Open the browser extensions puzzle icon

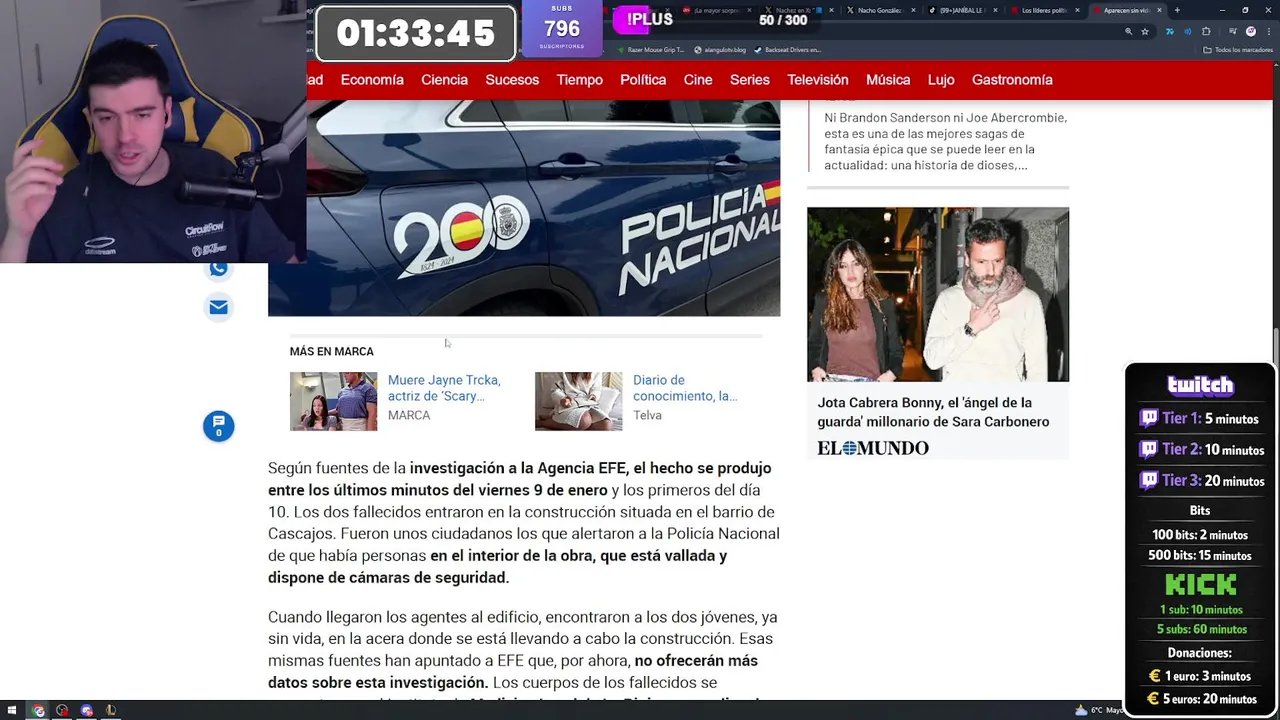pyautogui.click(x=1206, y=31)
